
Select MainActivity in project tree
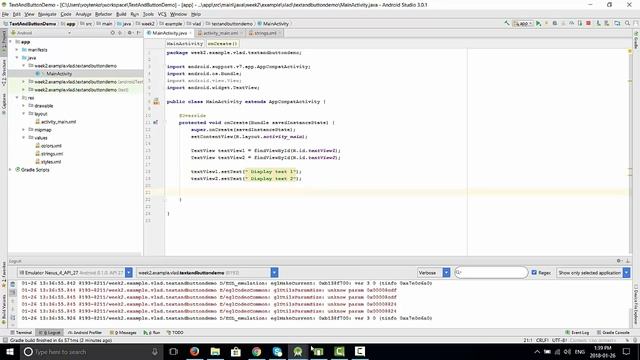pyautogui.click(x=59, y=74)
